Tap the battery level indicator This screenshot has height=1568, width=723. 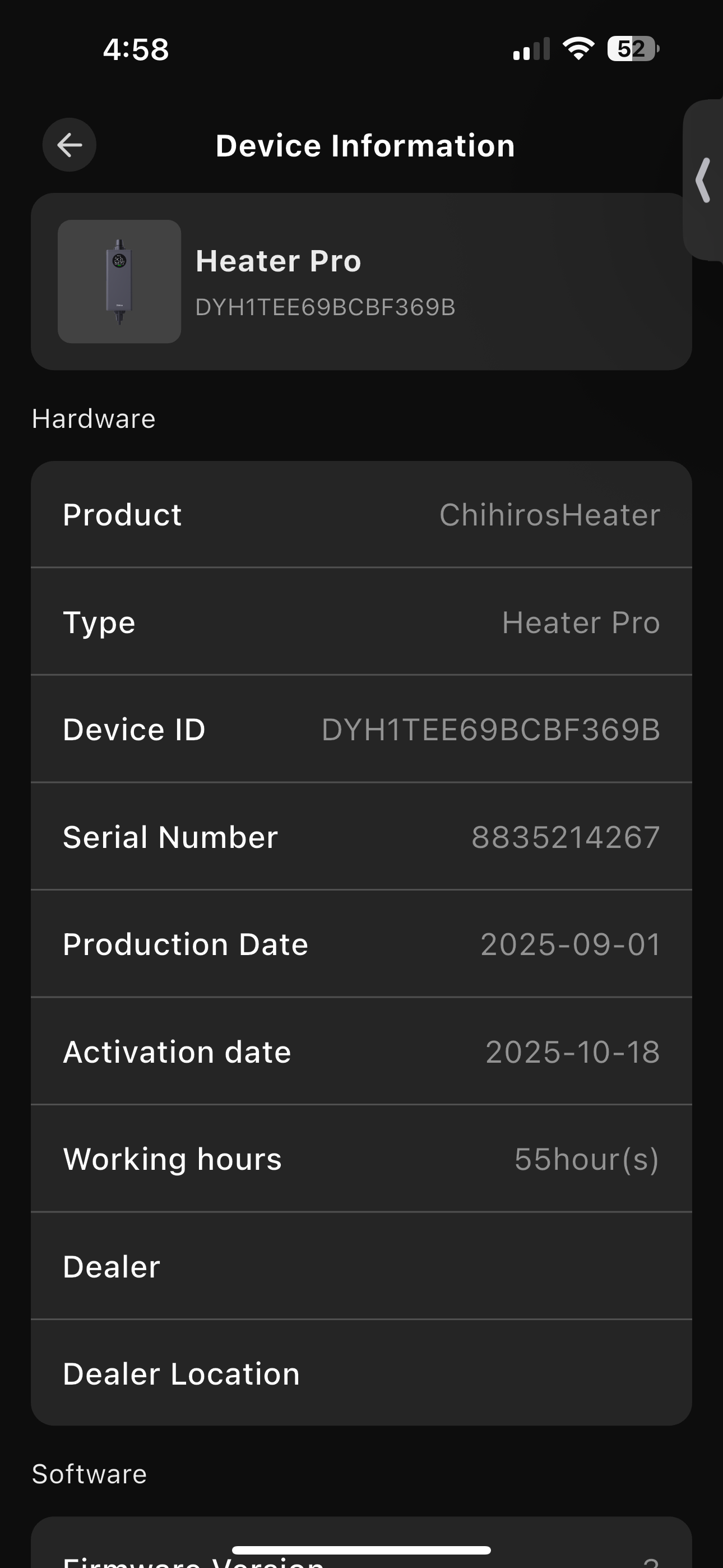coord(632,49)
